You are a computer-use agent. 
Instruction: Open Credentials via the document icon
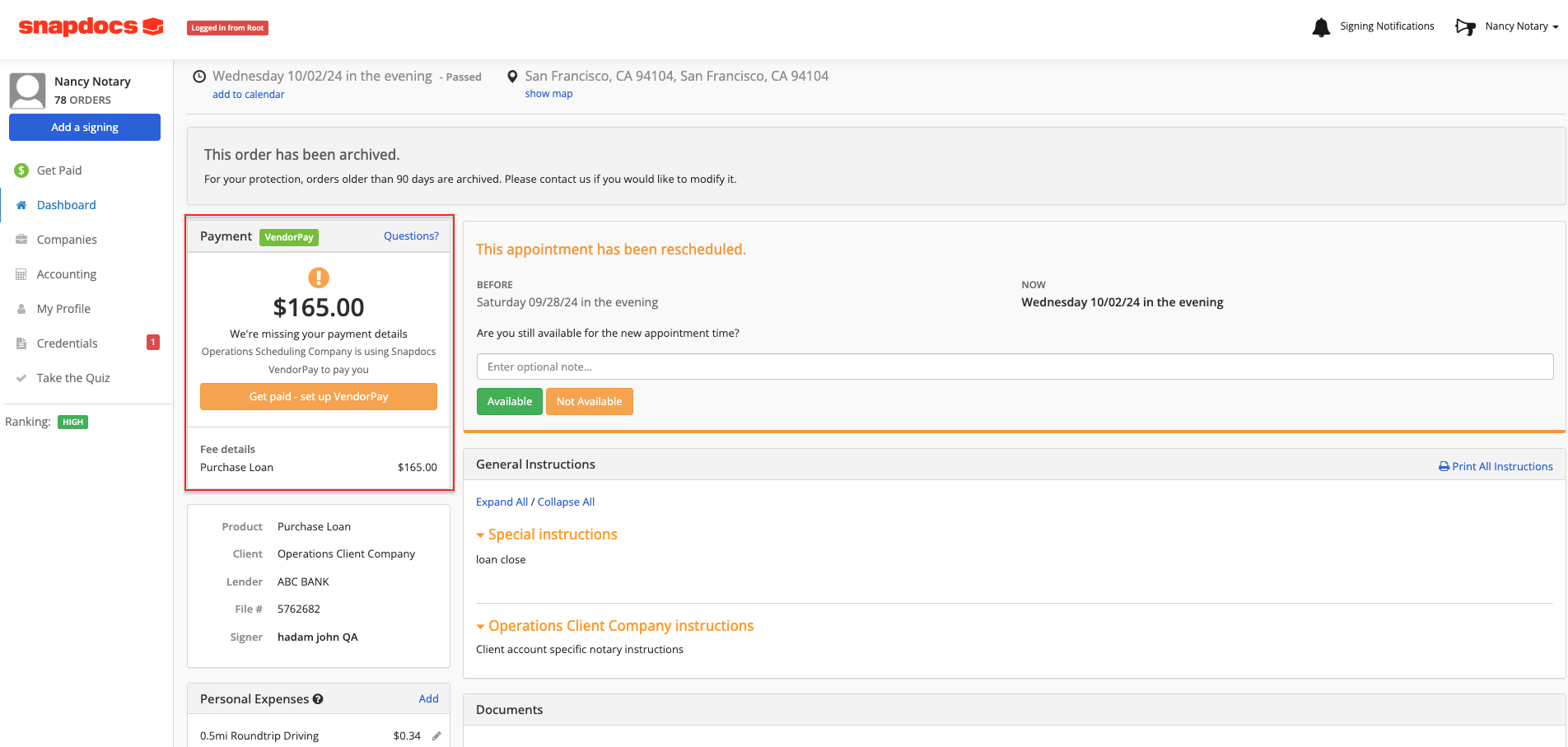tap(21, 343)
